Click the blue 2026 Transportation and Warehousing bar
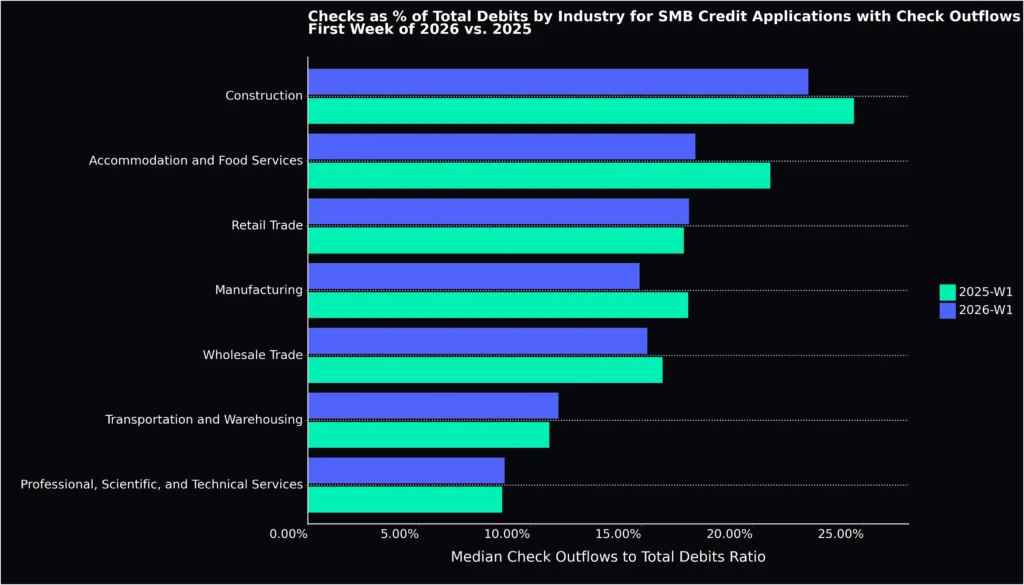This screenshot has height=585, width=1024. tap(433, 406)
